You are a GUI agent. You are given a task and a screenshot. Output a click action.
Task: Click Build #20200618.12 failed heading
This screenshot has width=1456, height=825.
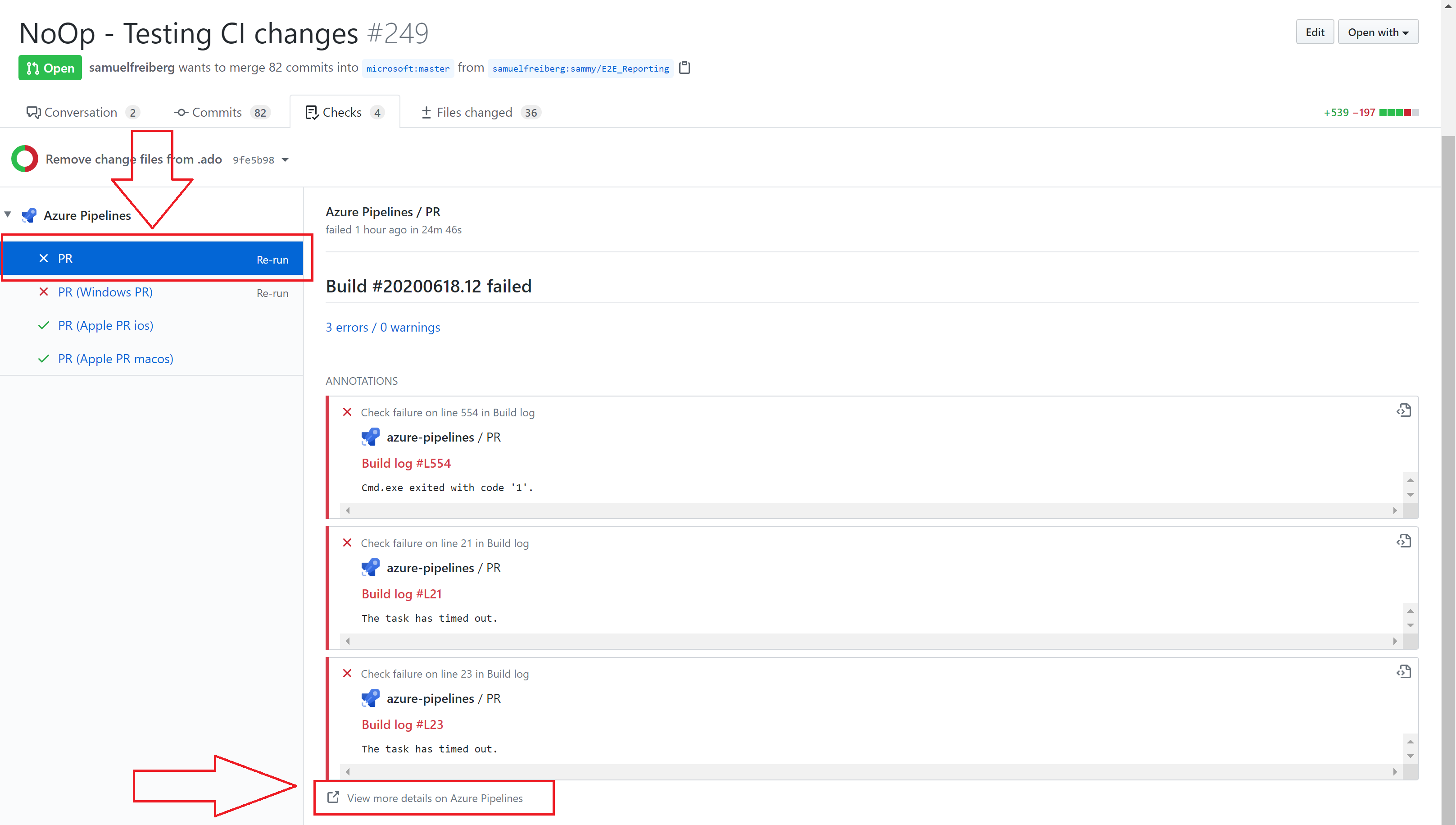429,286
